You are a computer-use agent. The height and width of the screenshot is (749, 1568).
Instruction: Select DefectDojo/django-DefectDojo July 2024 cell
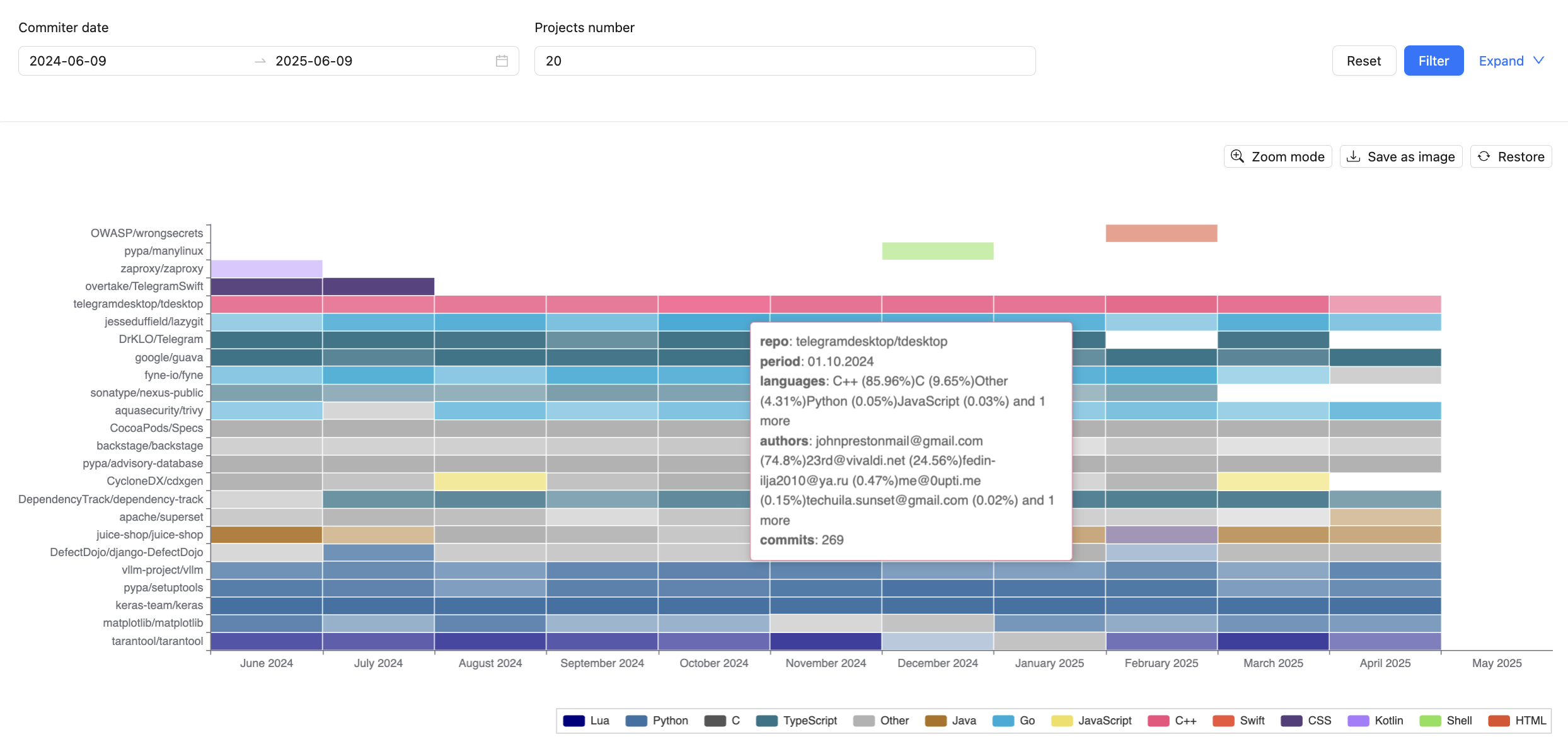pos(378,552)
